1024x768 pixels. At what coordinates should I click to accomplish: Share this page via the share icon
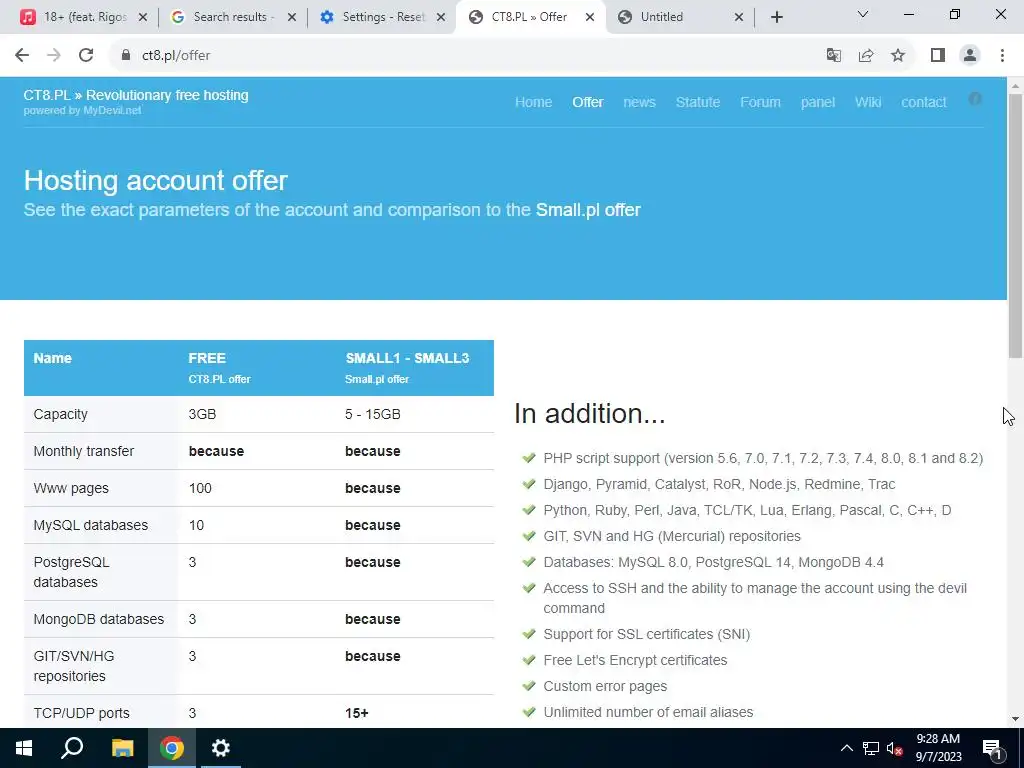click(x=866, y=55)
